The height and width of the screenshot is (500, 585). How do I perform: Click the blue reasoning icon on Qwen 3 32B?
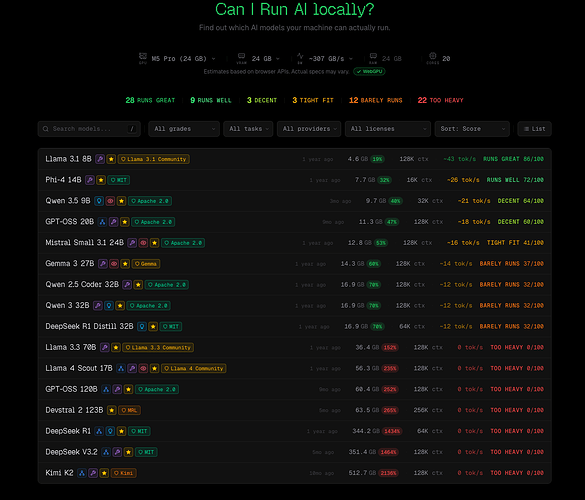click(109, 306)
